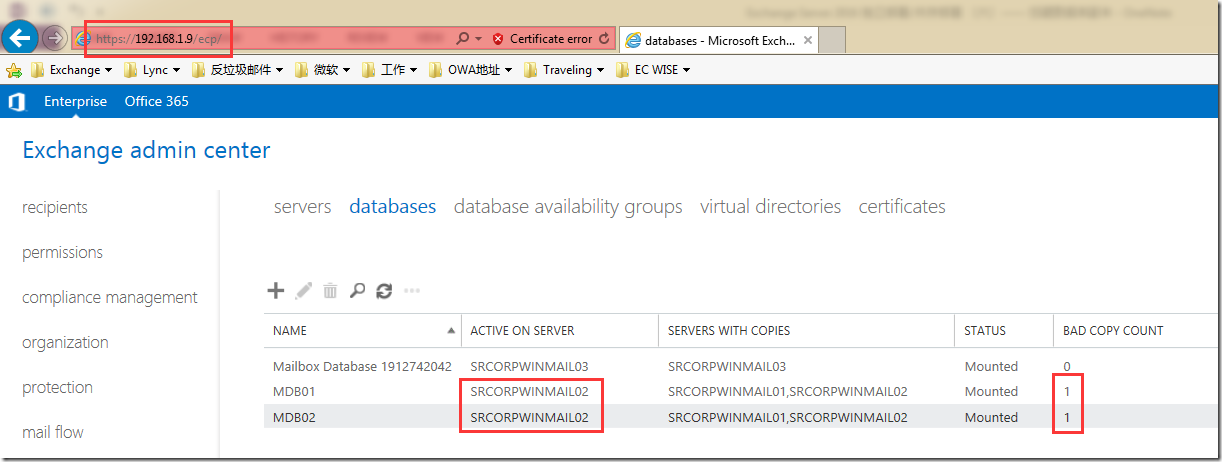
Task: Click the favorites star icon on bookmarks bar
Action: pos(14,70)
